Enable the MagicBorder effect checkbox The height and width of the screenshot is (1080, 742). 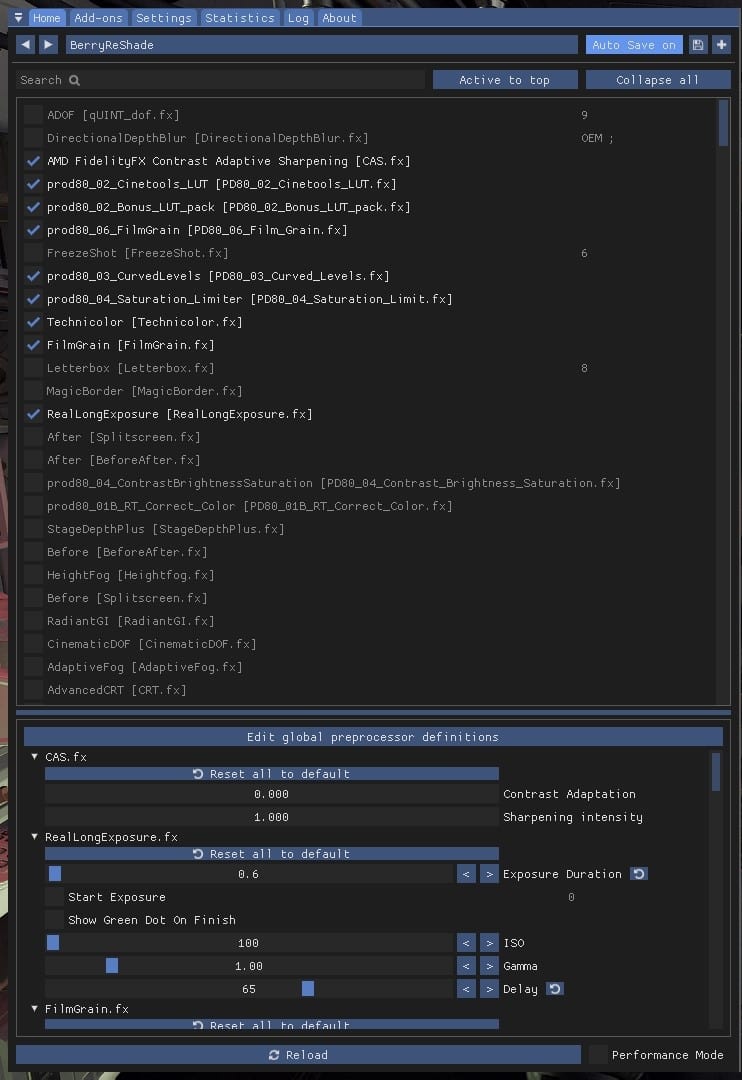tap(34, 391)
